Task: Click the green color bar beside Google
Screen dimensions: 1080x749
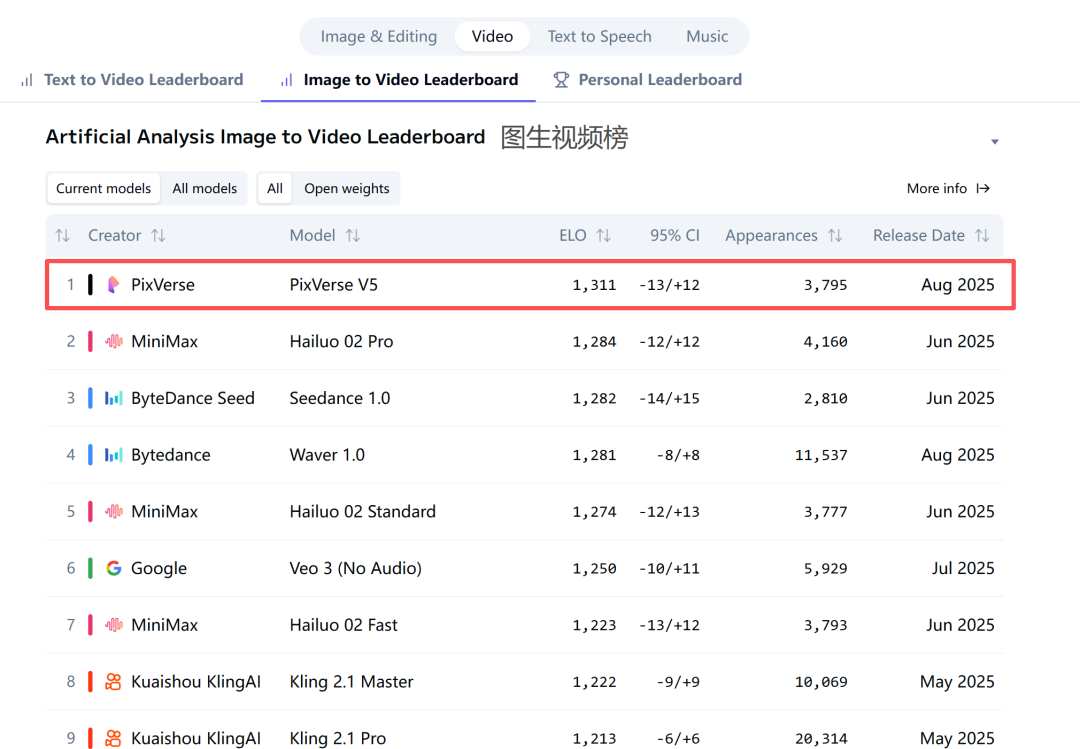Action: point(90,568)
